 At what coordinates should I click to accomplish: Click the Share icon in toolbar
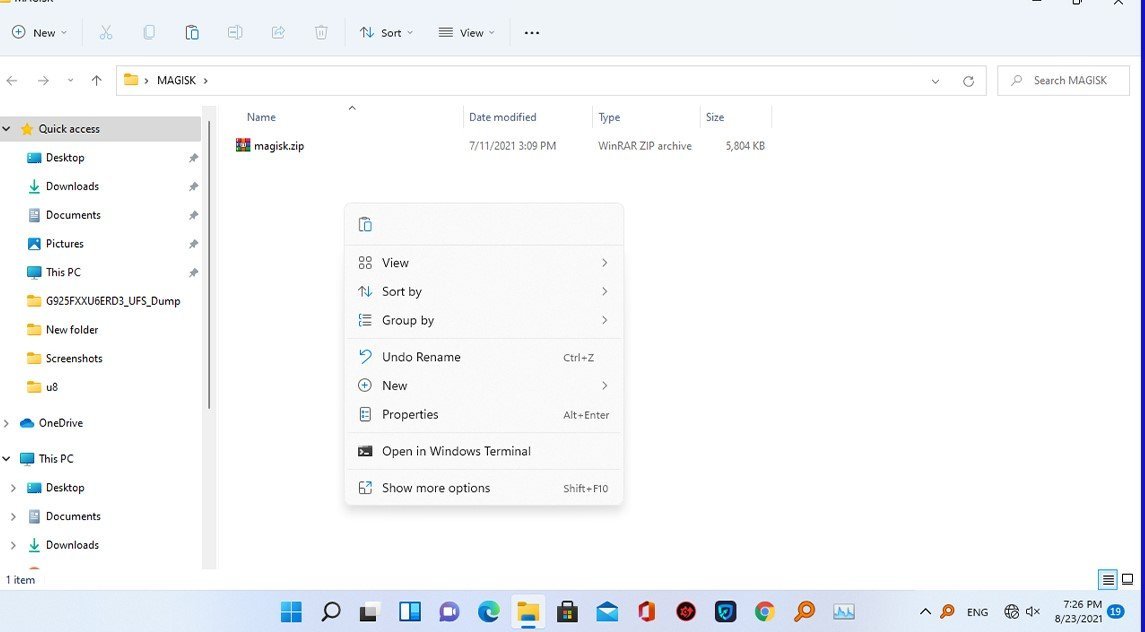click(x=278, y=33)
